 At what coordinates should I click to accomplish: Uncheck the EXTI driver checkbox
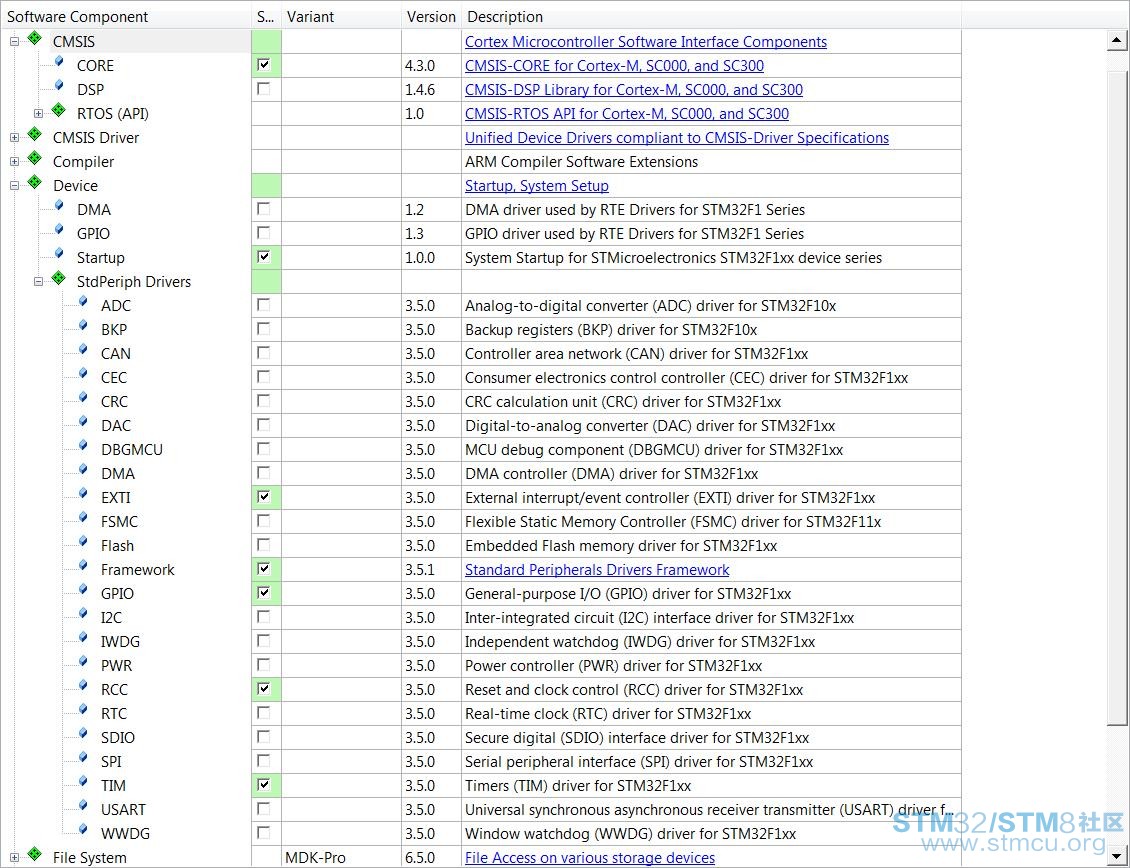[x=264, y=497]
